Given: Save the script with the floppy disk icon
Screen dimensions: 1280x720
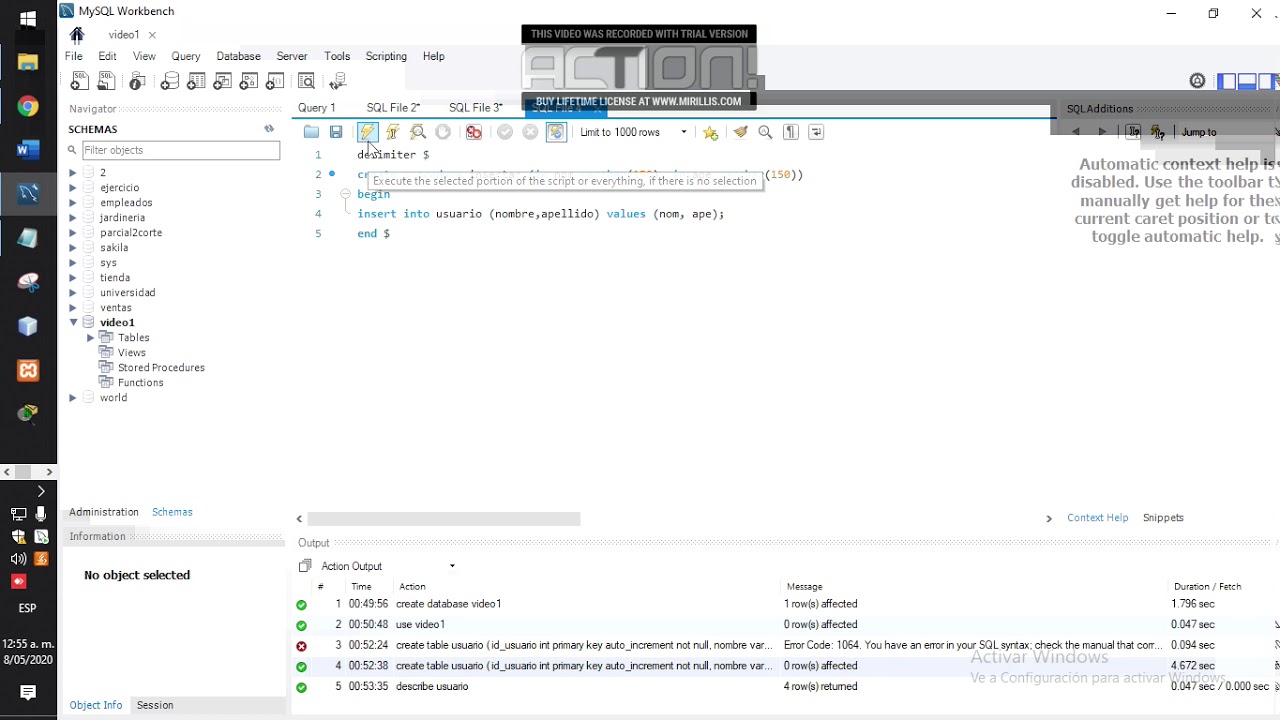Looking at the screenshot, I should pyautogui.click(x=336, y=132).
